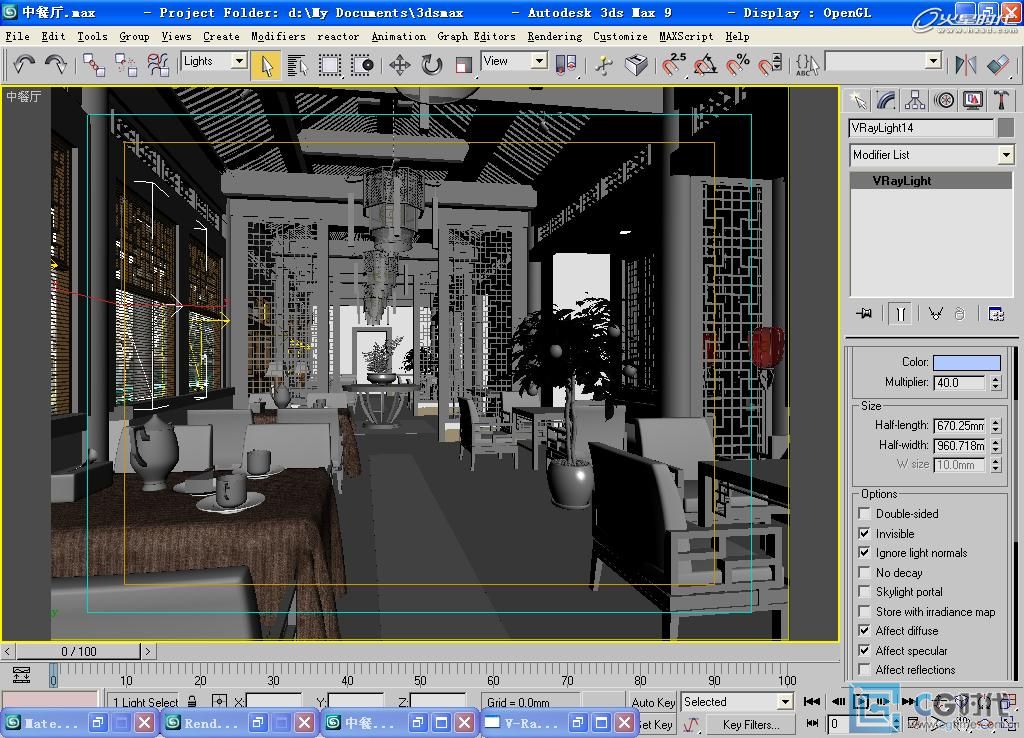Enable the Skylight portal option
Image resolution: width=1024 pixels, height=738 pixels.
click(864, 592)
